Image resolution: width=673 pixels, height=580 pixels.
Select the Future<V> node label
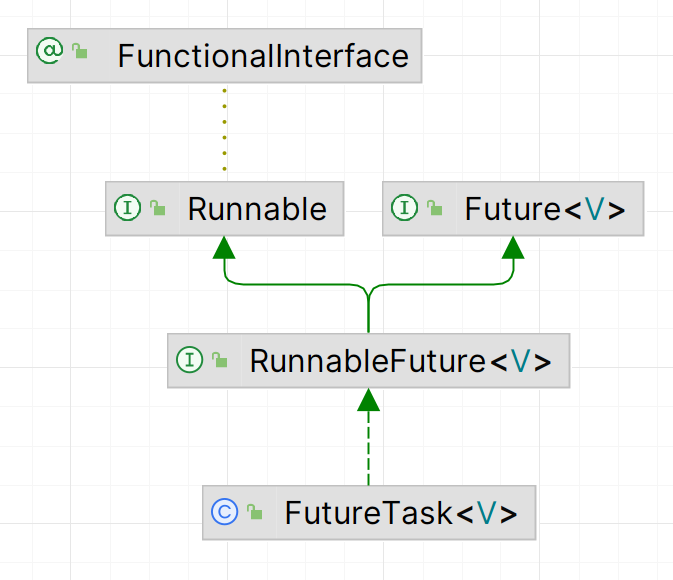click(x=545, y=209)
